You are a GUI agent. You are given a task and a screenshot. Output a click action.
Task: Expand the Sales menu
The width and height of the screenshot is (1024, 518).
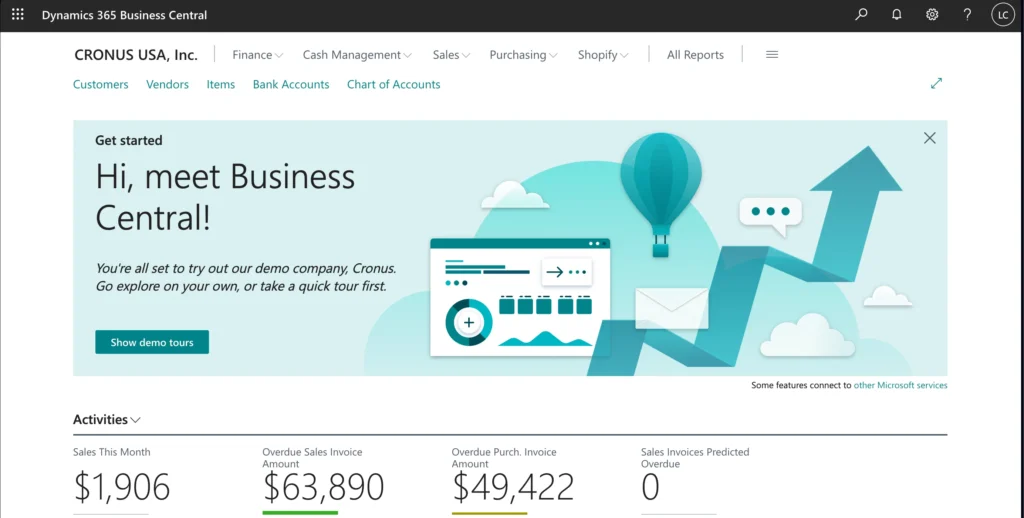(451, 55)
